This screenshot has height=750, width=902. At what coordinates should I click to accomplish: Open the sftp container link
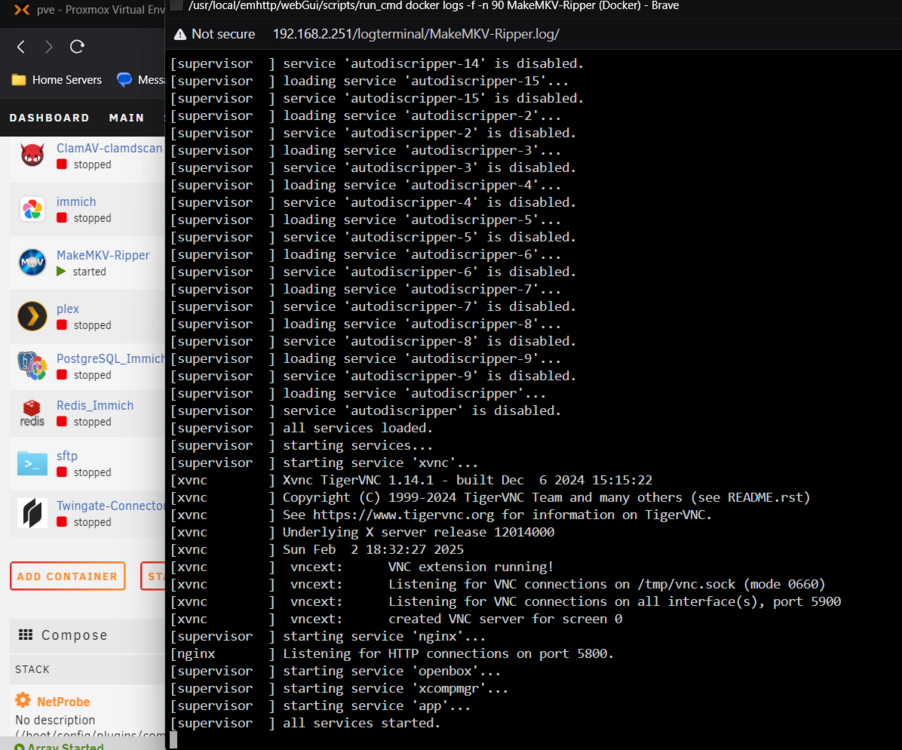67,456
